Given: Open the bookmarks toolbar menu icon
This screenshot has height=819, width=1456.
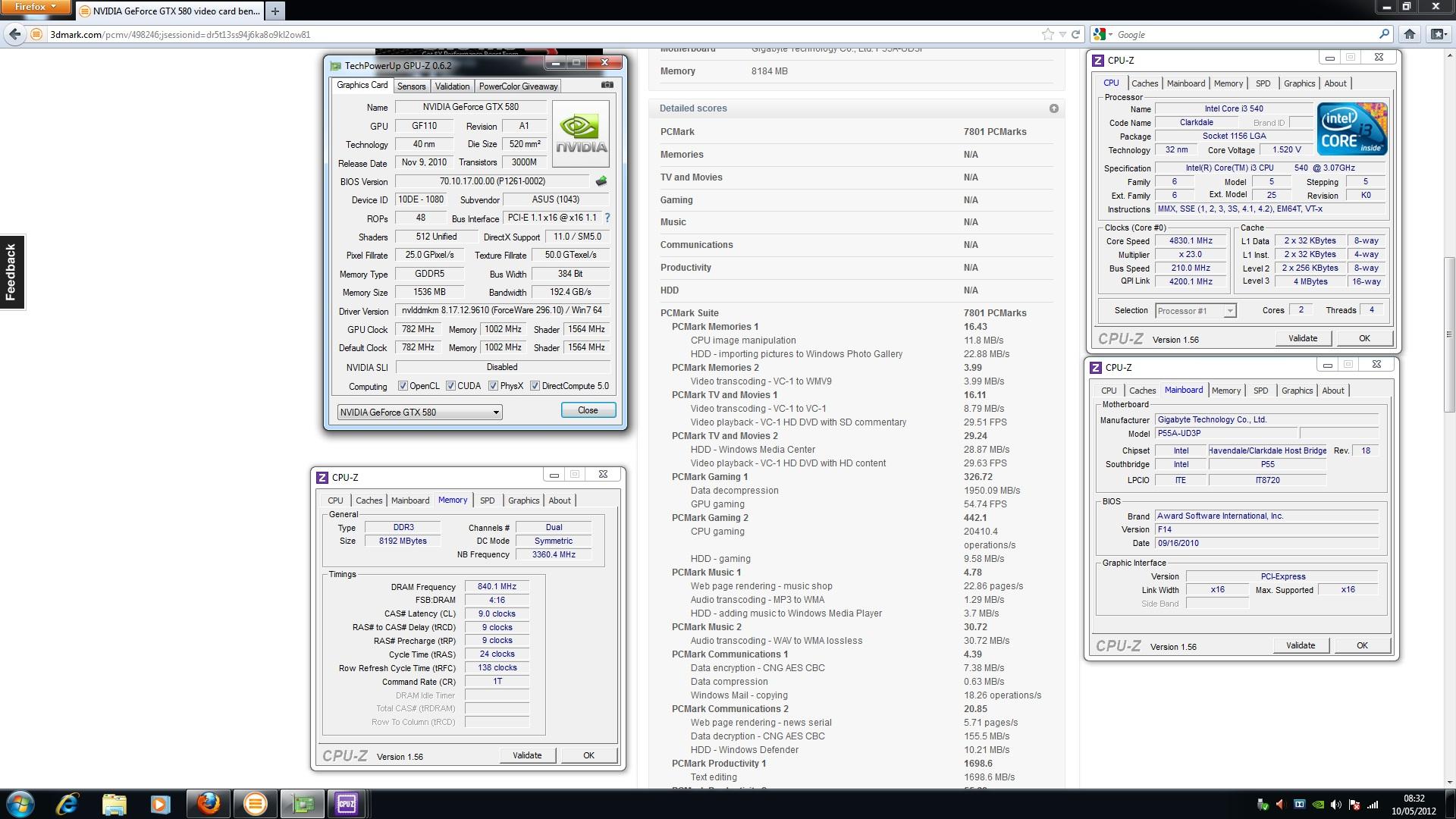Looking at the screenshot, I should [x=1438, y=34].
